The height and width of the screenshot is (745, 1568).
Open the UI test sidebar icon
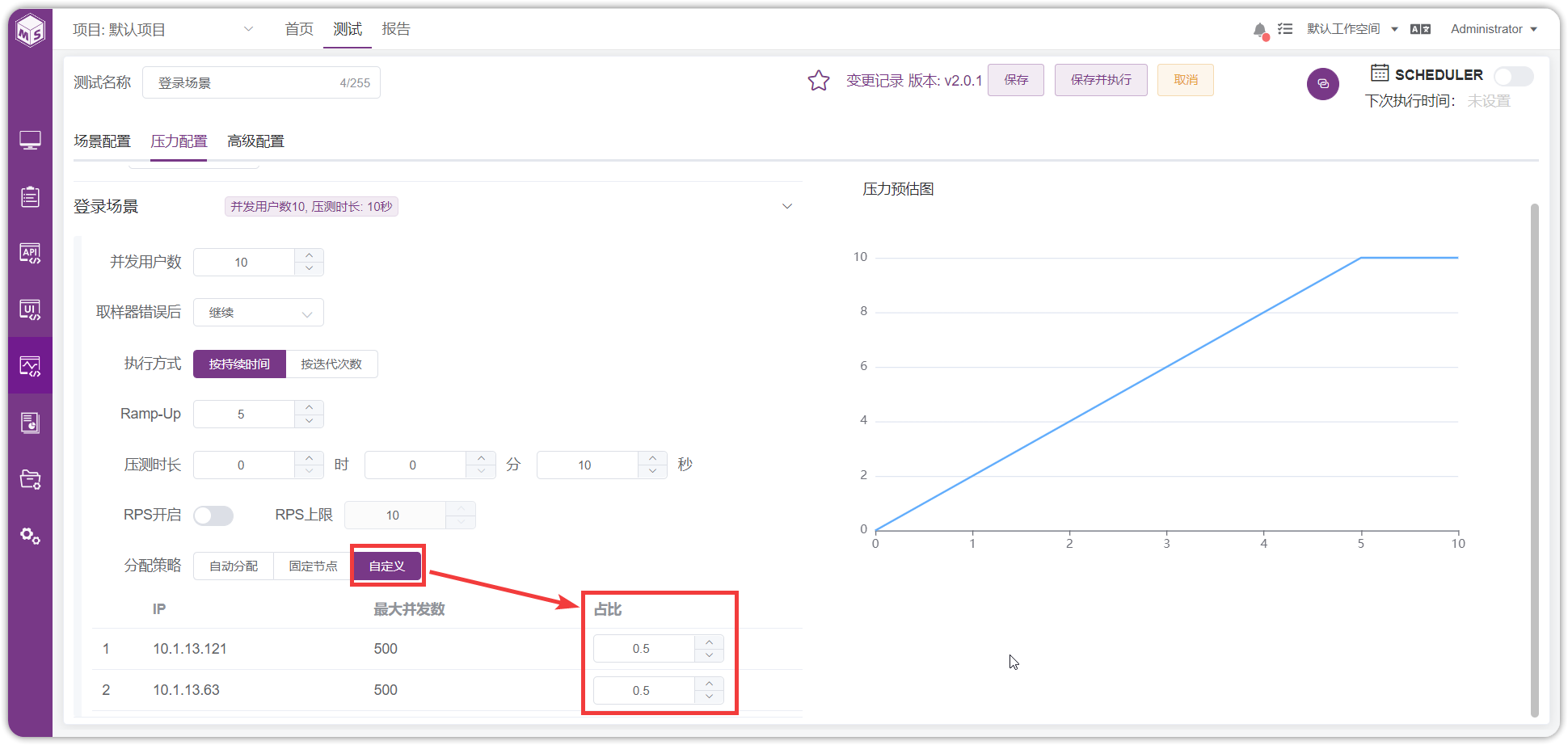point(31,309)
